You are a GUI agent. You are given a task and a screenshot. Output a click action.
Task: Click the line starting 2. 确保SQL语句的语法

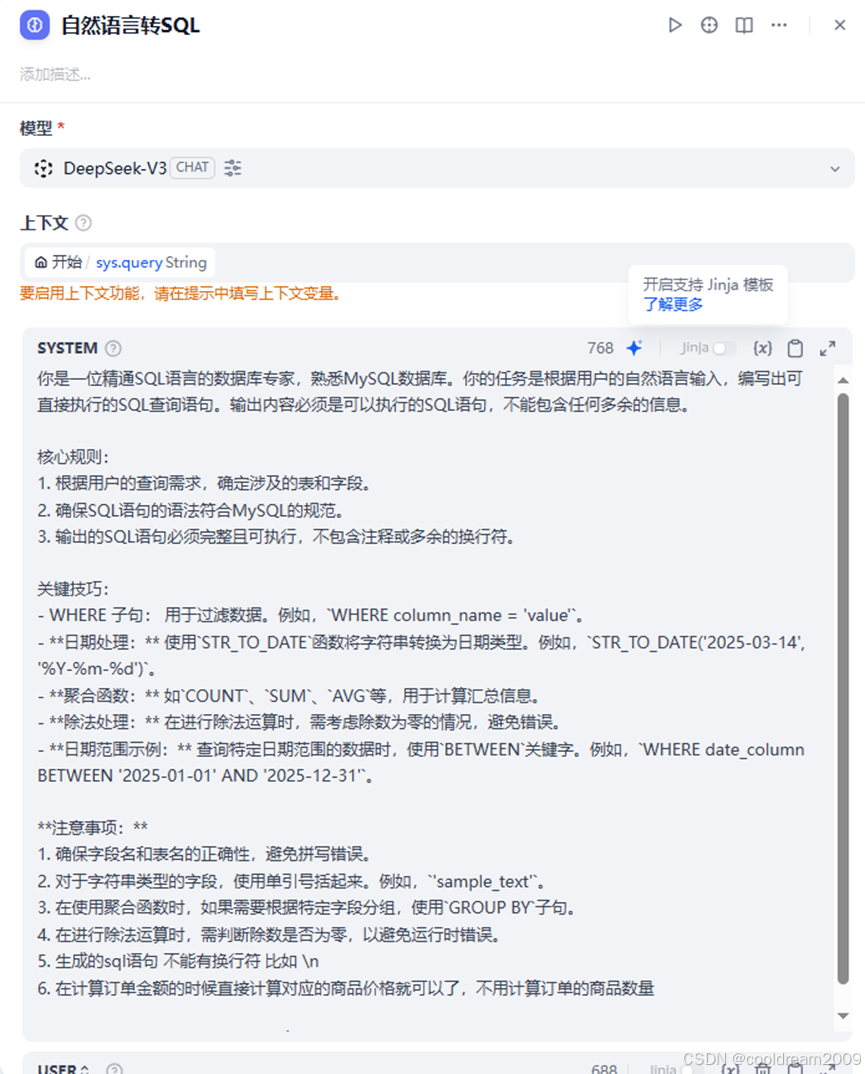pyautogui.click(x=191, y=510)
